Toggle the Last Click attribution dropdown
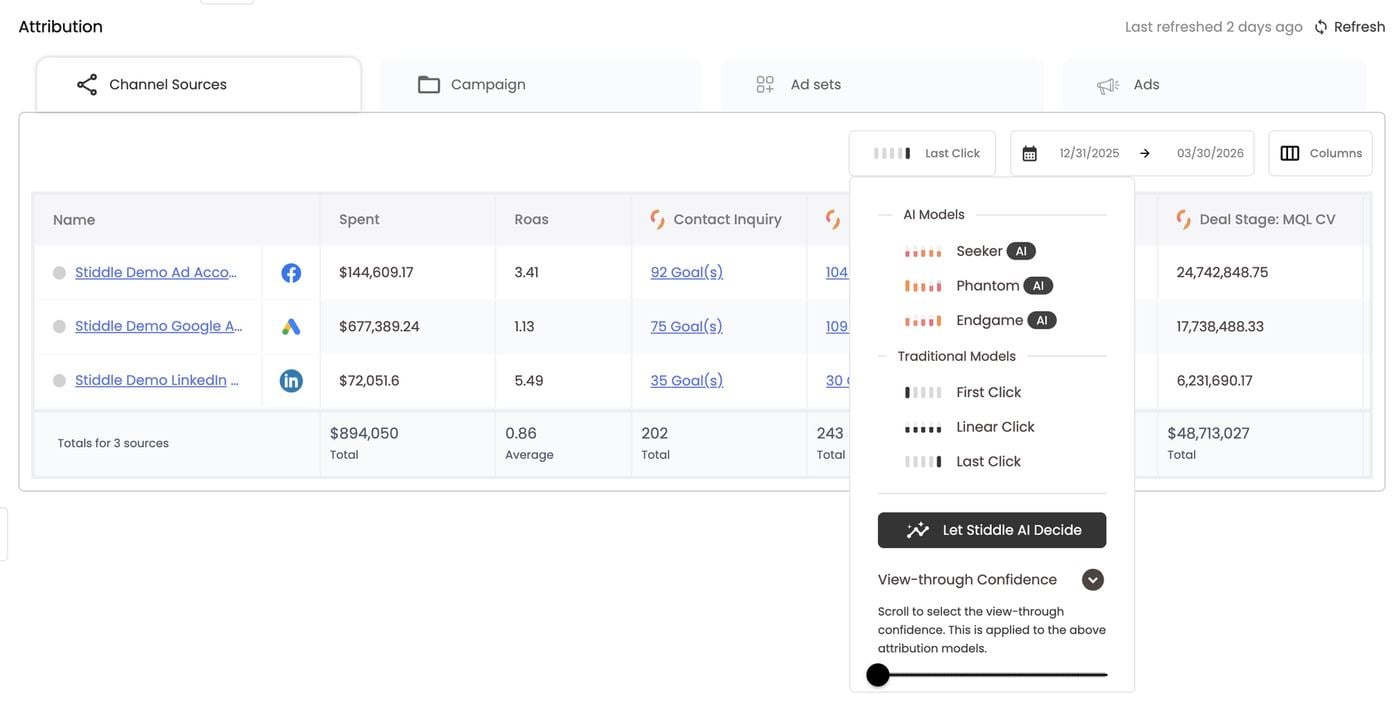 click(x=922, y=153)
